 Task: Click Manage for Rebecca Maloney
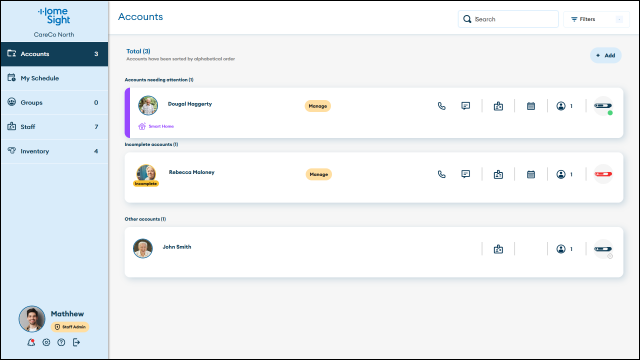click(x=319, y=174)
